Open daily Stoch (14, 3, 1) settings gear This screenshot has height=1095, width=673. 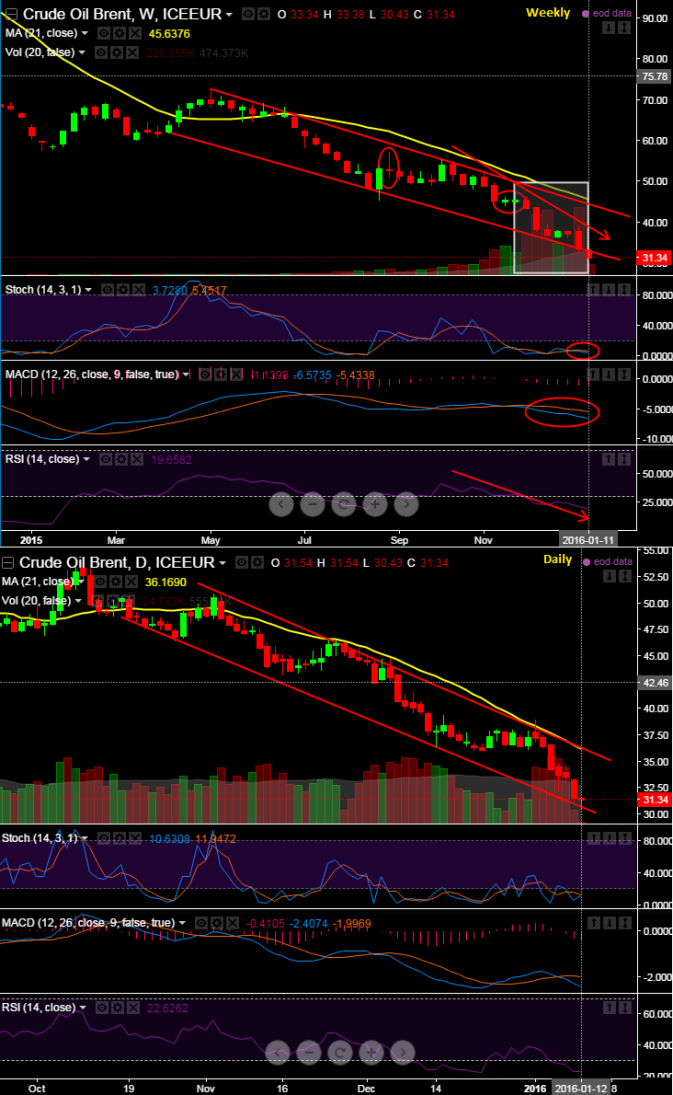[119, 838]
